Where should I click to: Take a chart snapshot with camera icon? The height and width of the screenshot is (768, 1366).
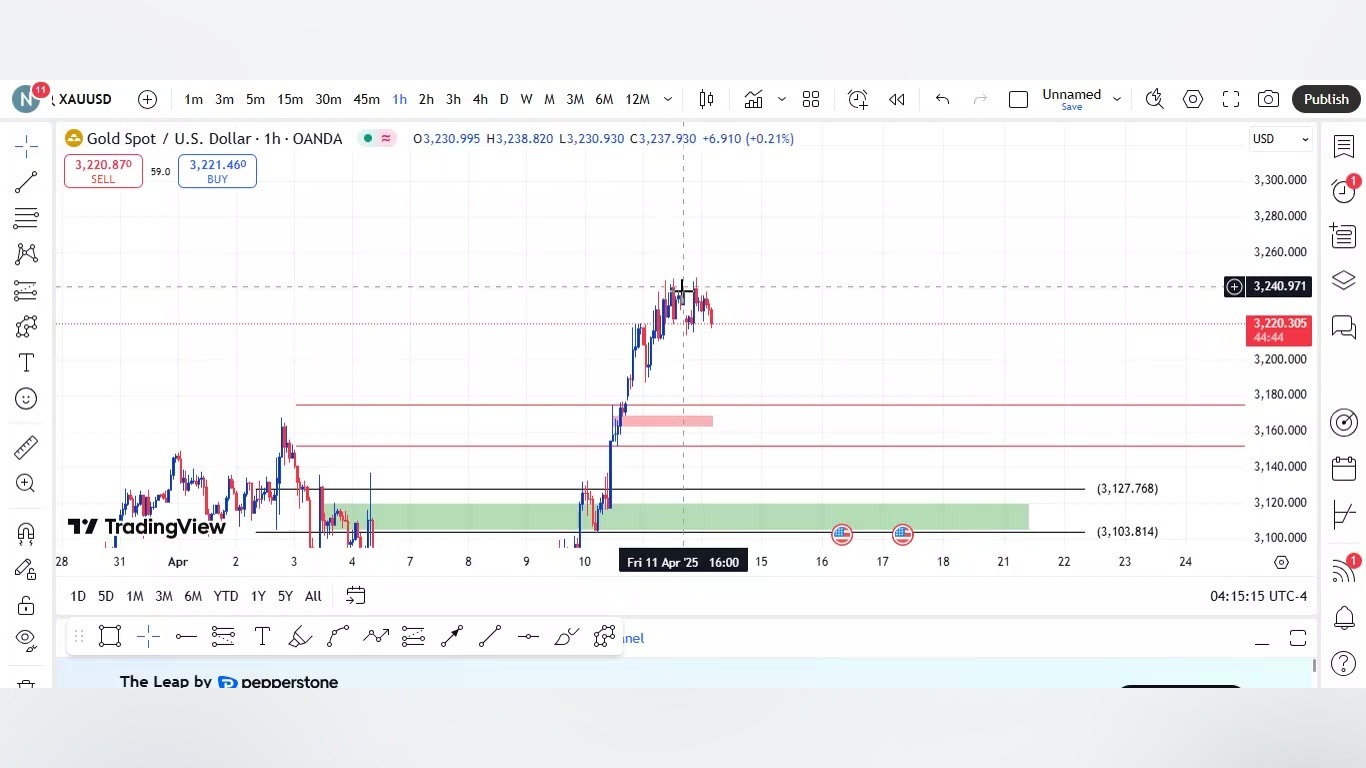(1268, 99)
